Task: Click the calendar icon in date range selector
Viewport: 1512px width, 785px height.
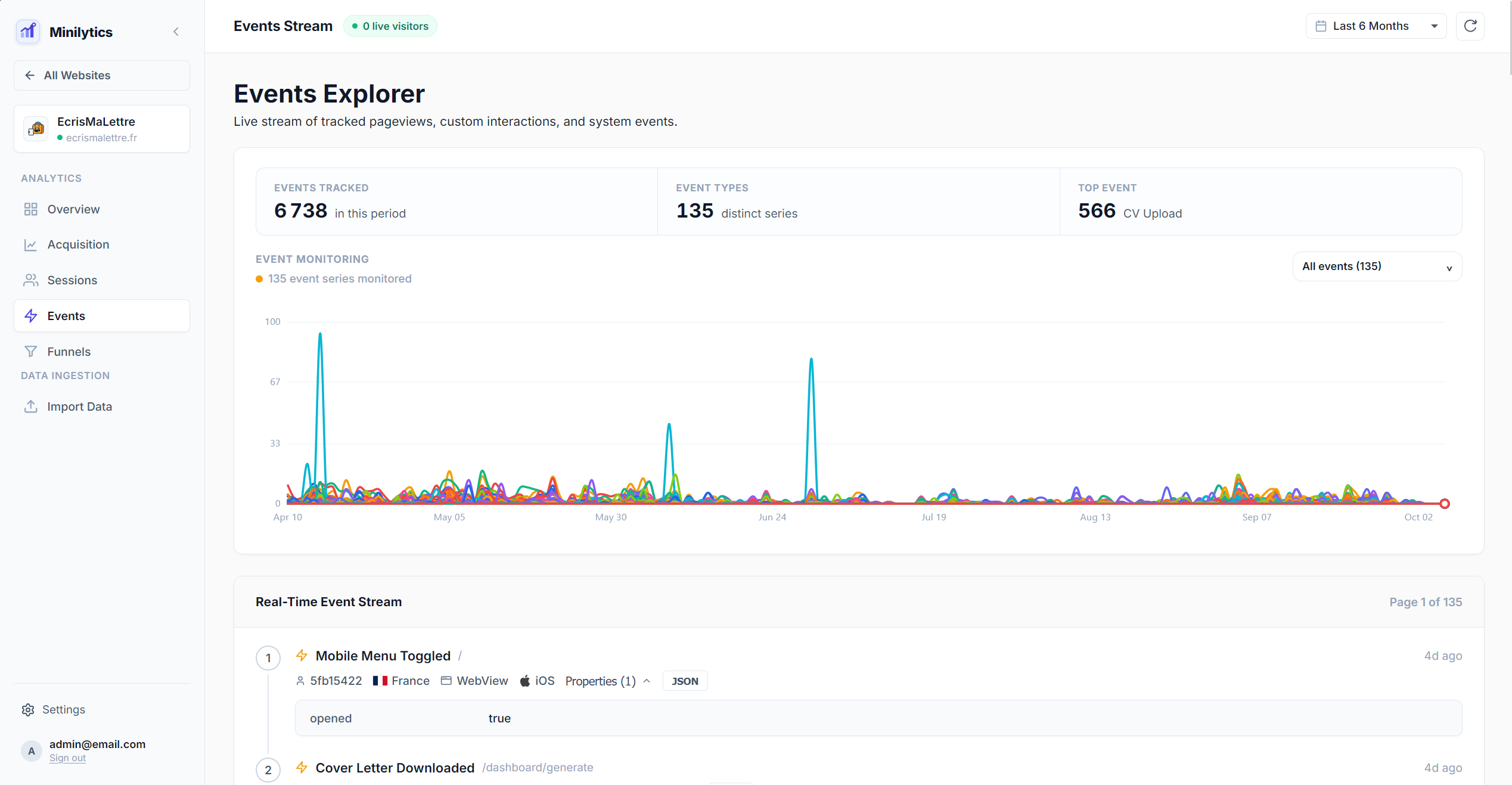Action: pos(1321,26)
